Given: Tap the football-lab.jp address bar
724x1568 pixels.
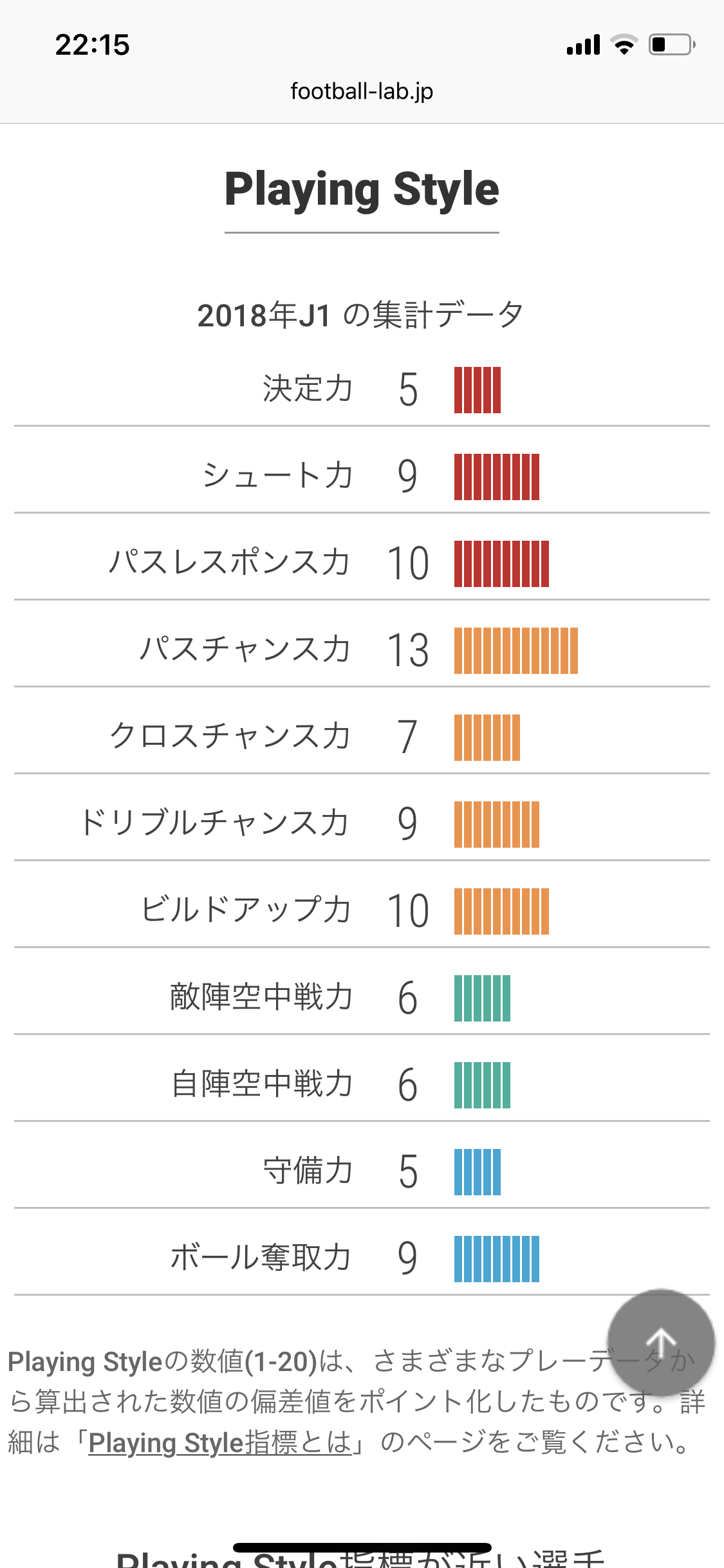Looking at the screenshot, I should tap(362, 91).
